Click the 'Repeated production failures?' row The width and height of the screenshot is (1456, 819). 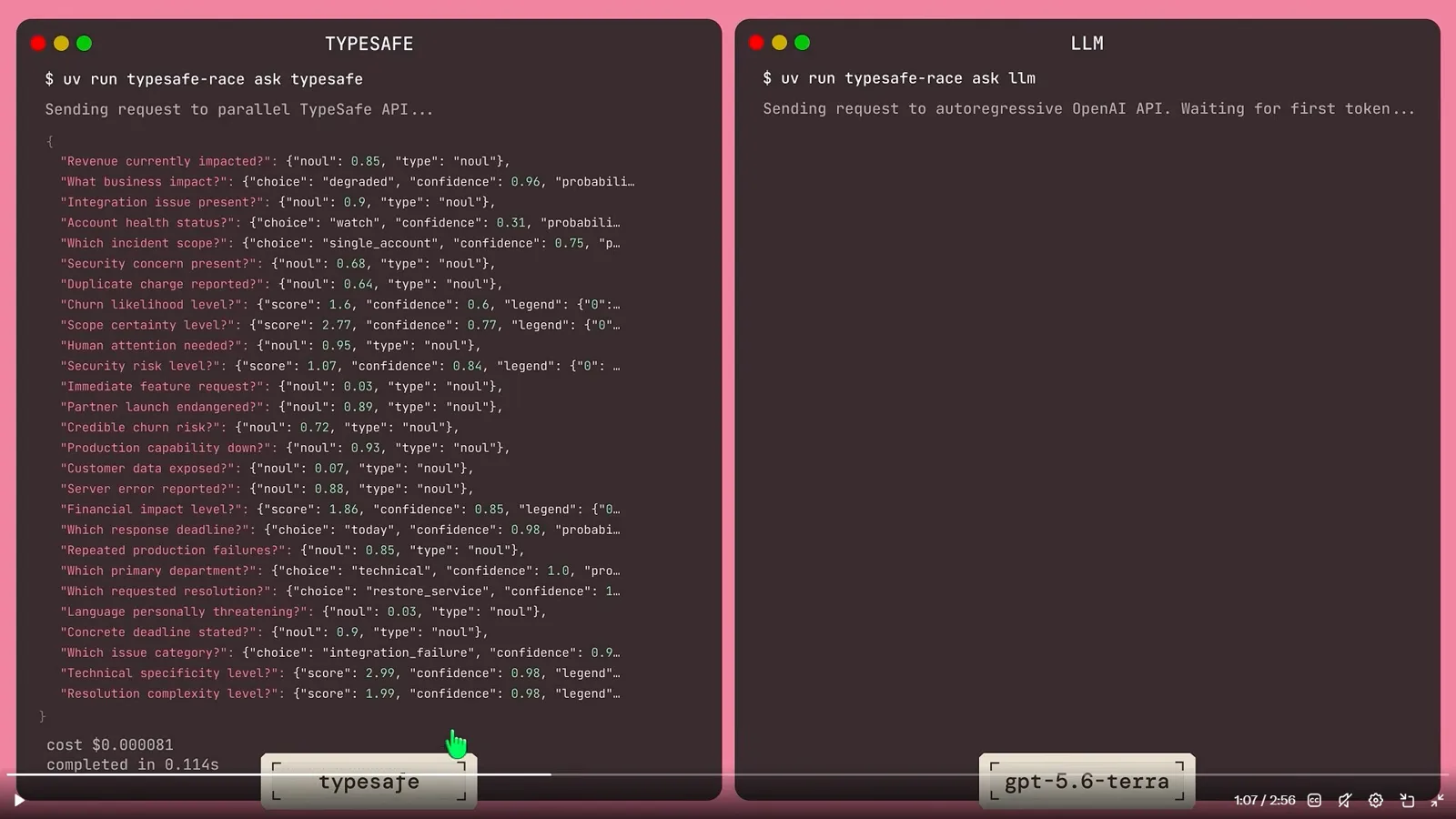point(292,551)
